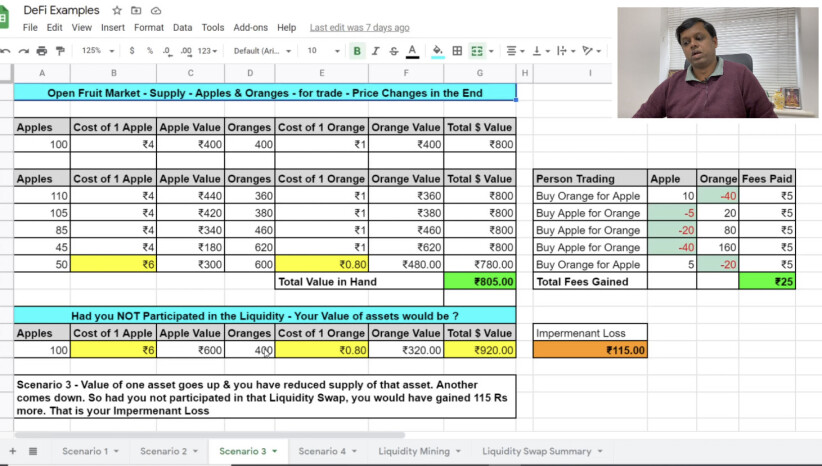The image size is (822, 466).
Task: Format as currency with dollar icon
Action: click(132, 51)
